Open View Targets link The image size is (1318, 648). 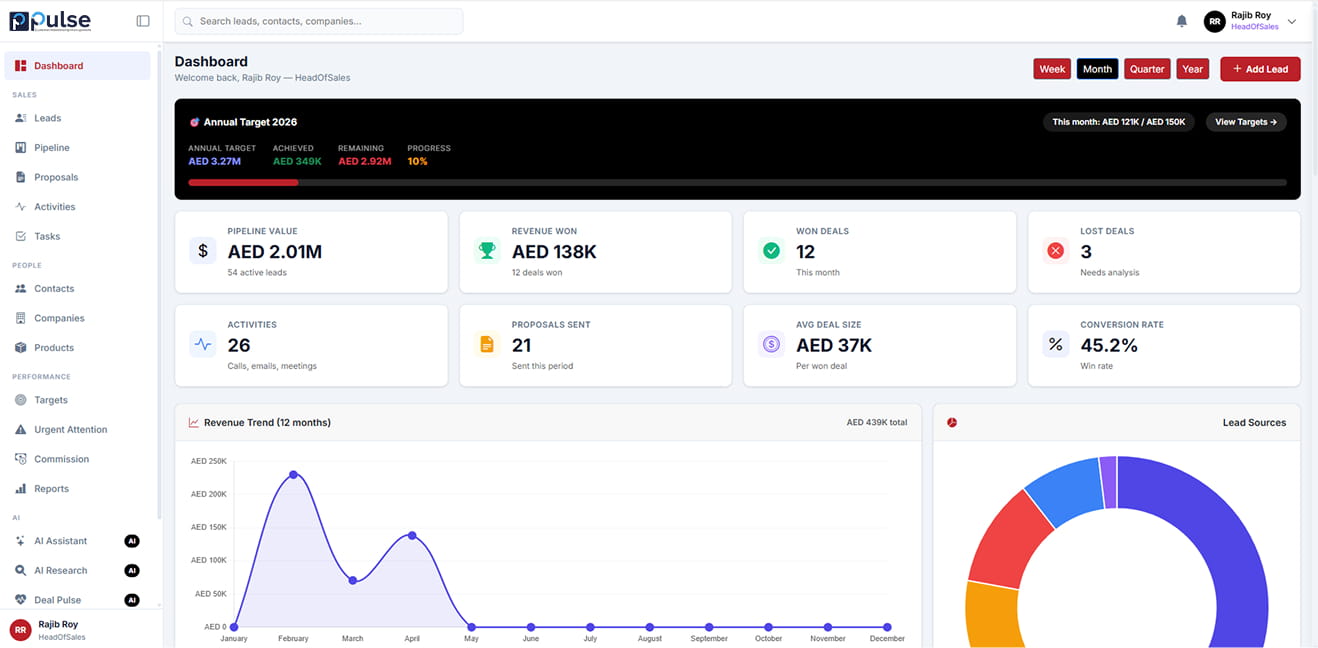(x=1246, y=122)
